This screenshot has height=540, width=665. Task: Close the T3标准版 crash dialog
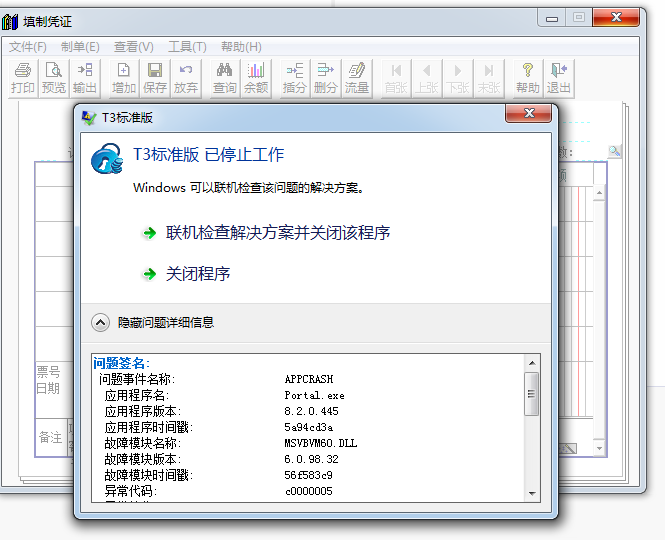pyautogui.click(x=528, y=113)
